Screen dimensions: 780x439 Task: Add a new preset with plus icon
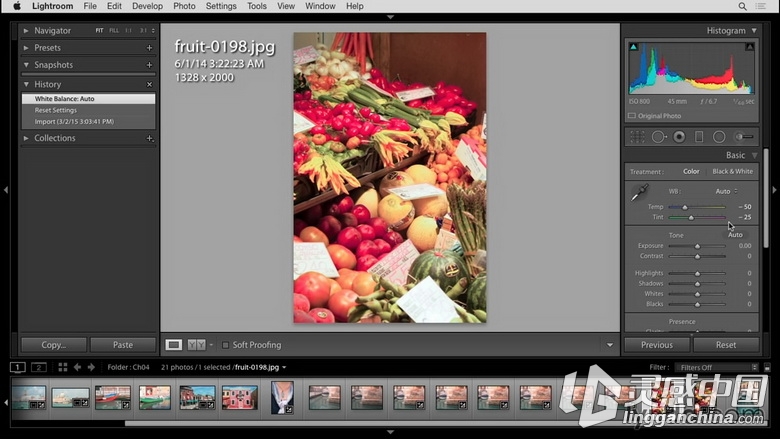click(x=149, y=48)
